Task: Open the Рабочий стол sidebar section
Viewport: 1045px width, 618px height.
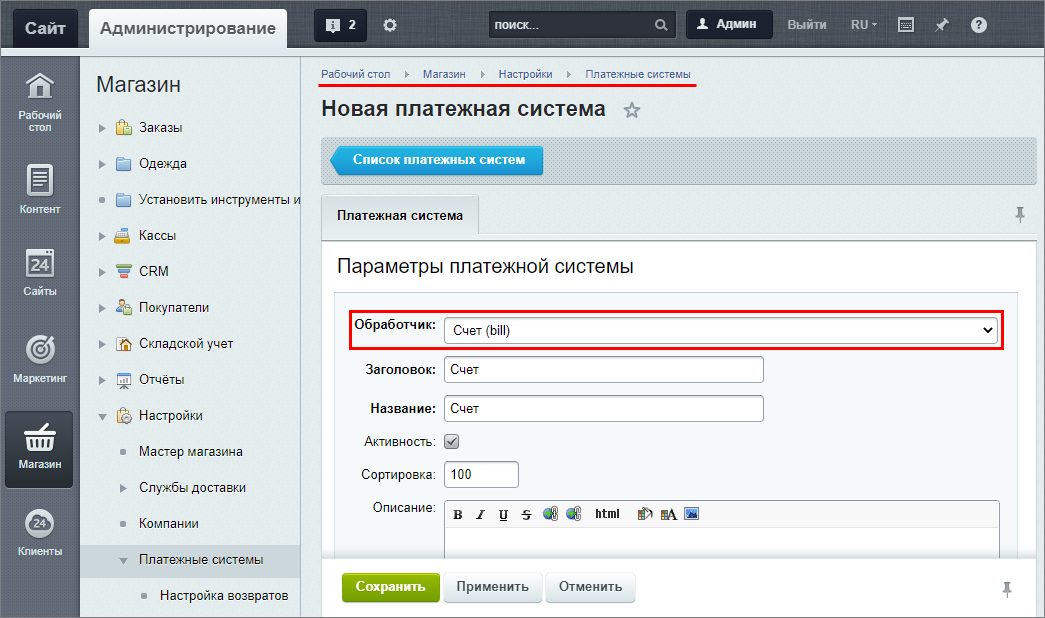Action: coord(39,103)
